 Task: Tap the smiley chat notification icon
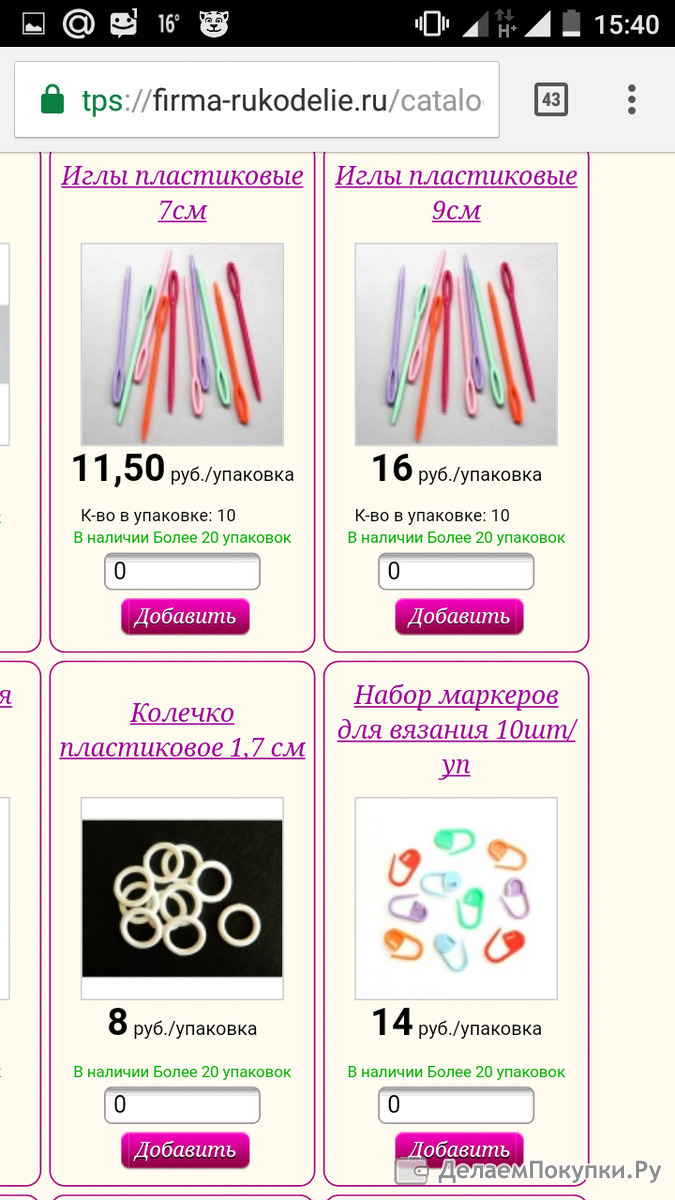pyautogui.click(x=124, y=24)
